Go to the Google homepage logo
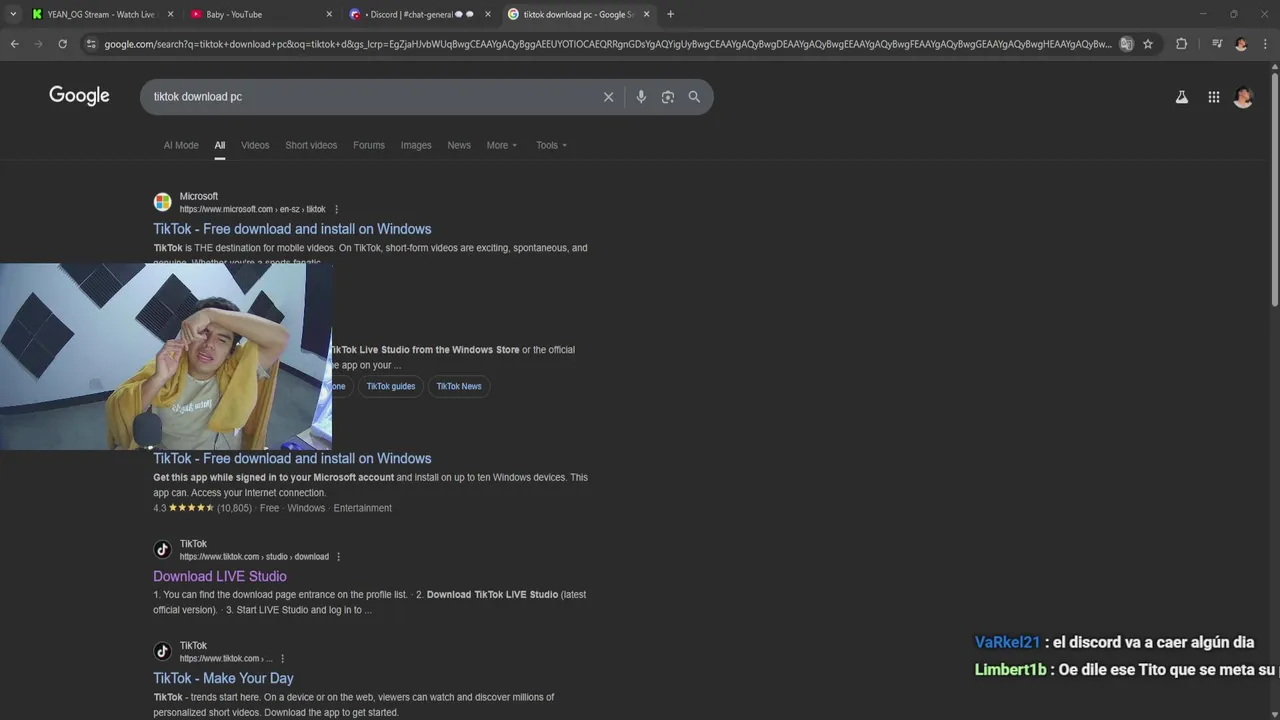The width and height of the screenshot is (1280, 720). [x=79, y=96]
